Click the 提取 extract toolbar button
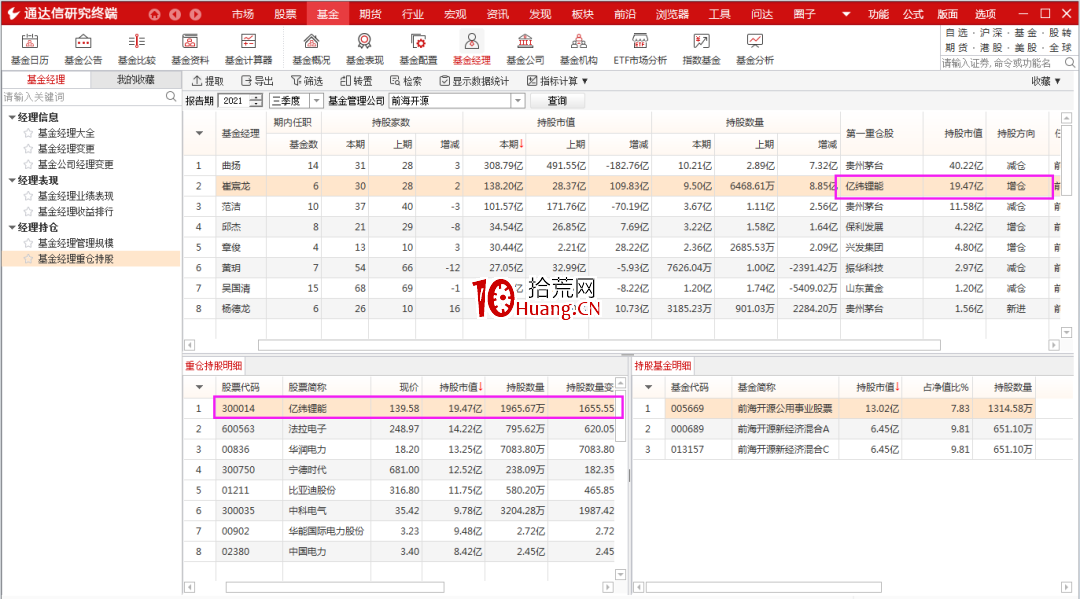 tap(207, 81)
